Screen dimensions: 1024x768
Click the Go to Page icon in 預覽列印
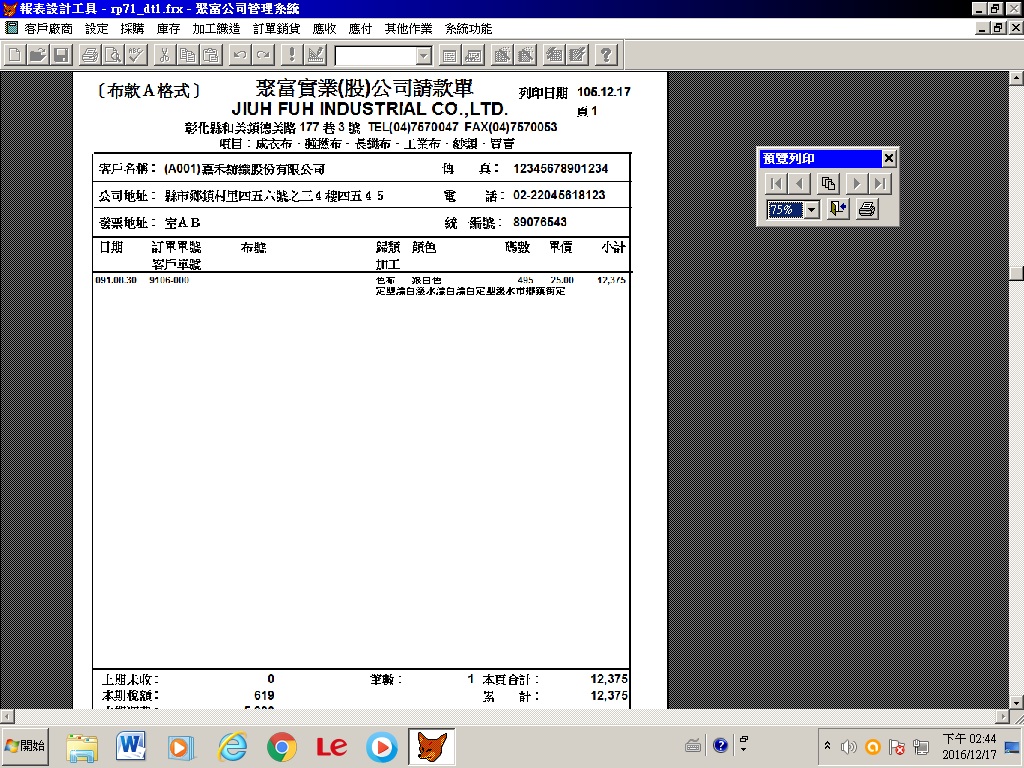[x=828, y=184]
